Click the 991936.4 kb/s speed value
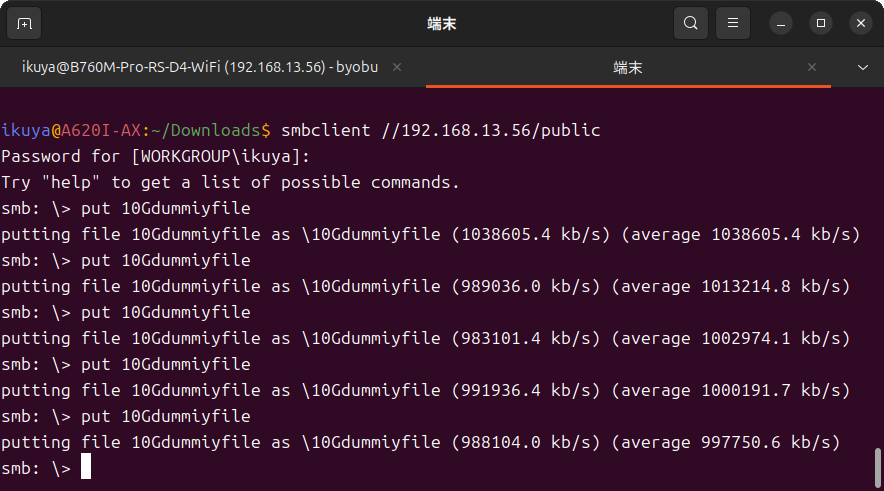This screenshot has width=884, height=491. pyautogui.click(x=526, y=390)
